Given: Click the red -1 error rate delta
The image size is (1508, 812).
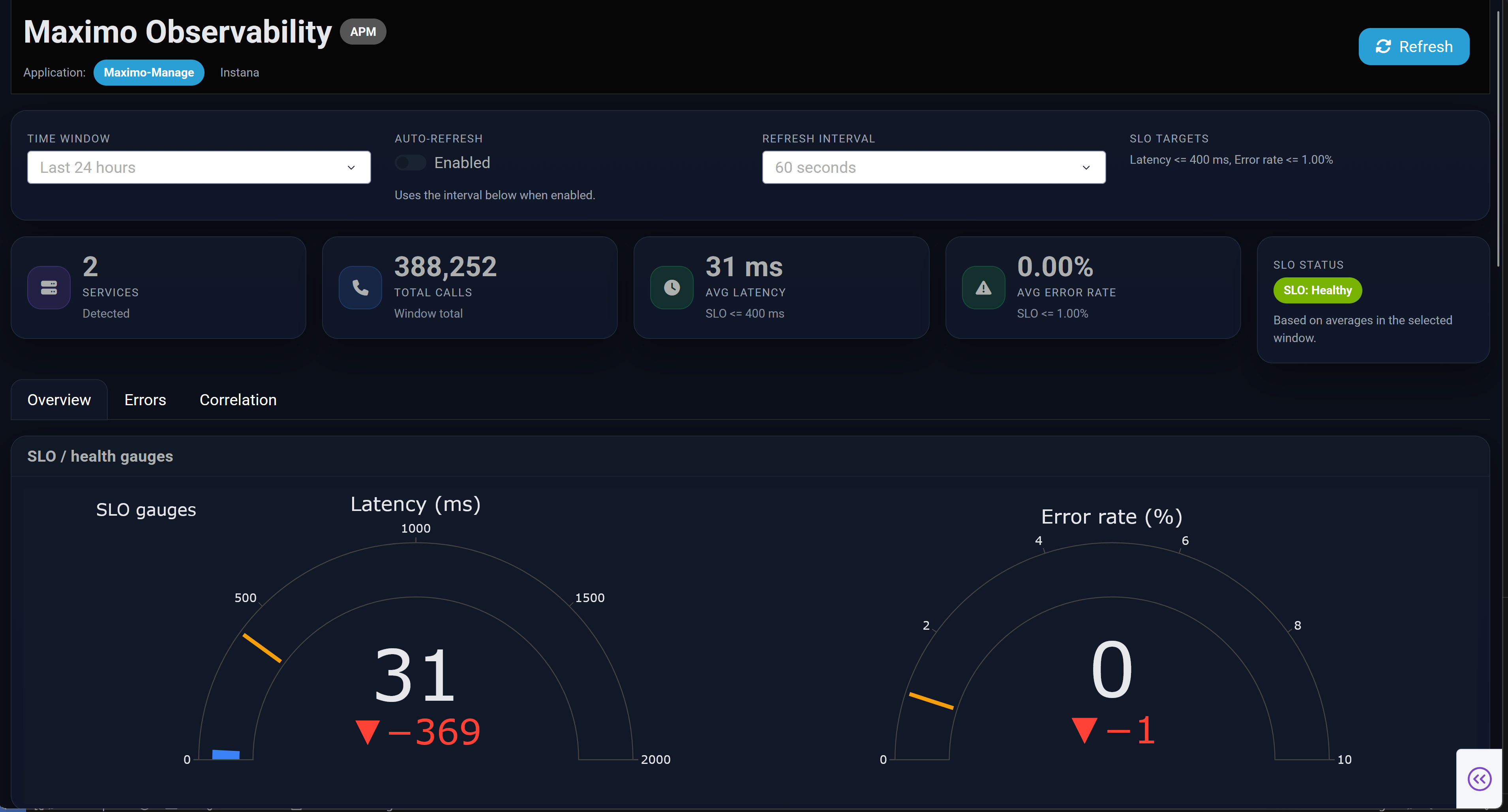Looking at the screenshot, I should point(1114,730).
